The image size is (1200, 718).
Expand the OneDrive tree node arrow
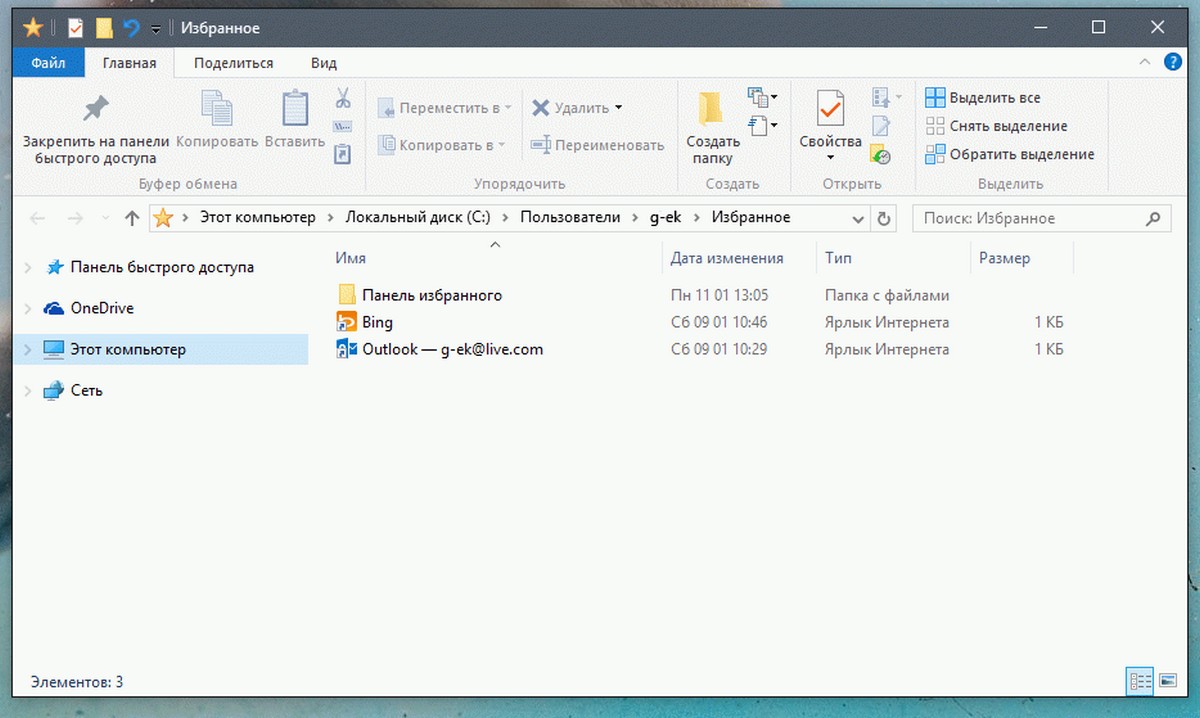pyautogui.click(x=29, y=309)
